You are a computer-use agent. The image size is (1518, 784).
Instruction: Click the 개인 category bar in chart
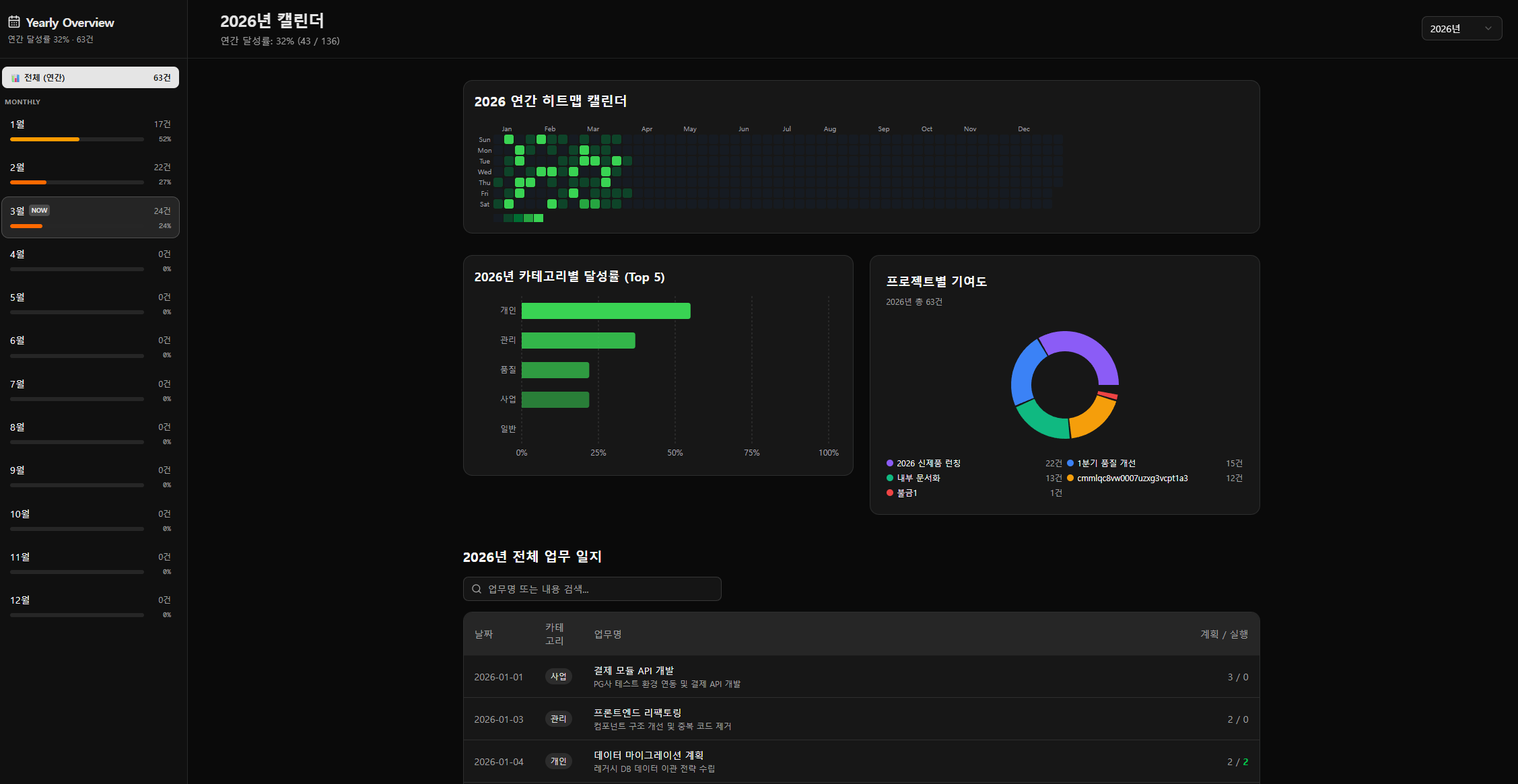605,311
